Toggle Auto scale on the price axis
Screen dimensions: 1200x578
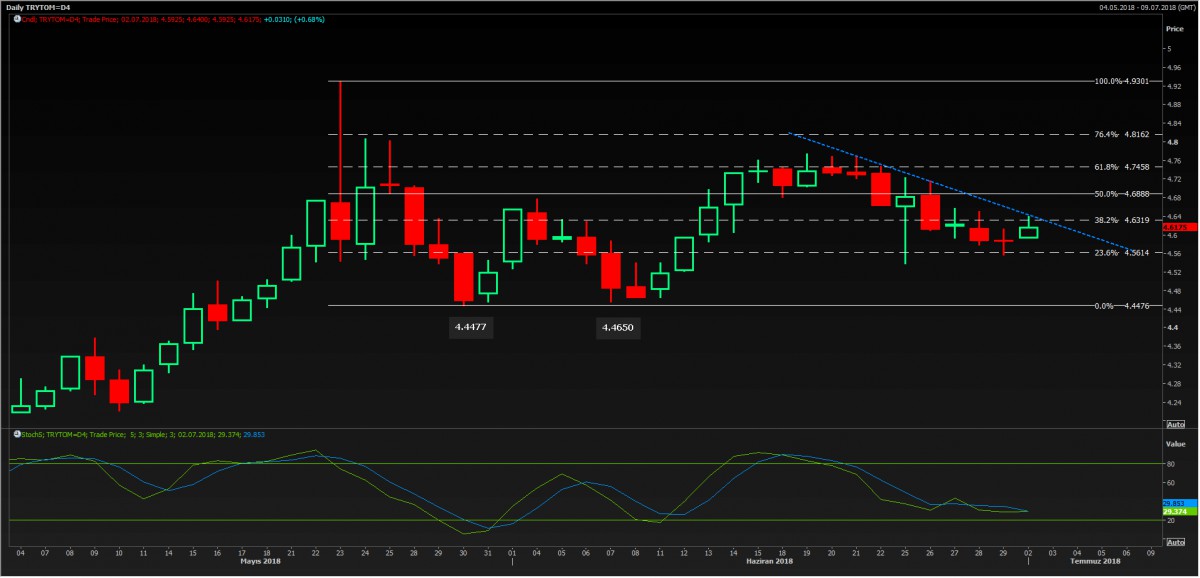(x=1174, y=424)
